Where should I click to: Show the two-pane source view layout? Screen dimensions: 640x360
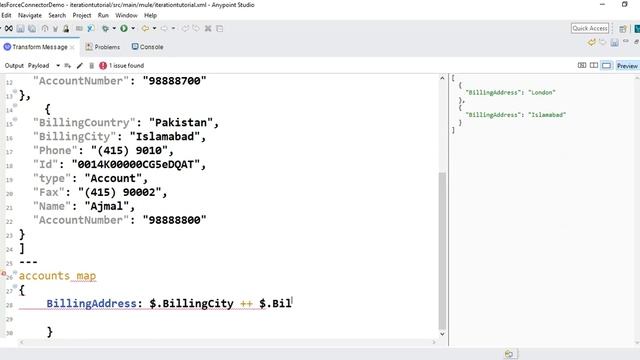(x=594, y=66)
